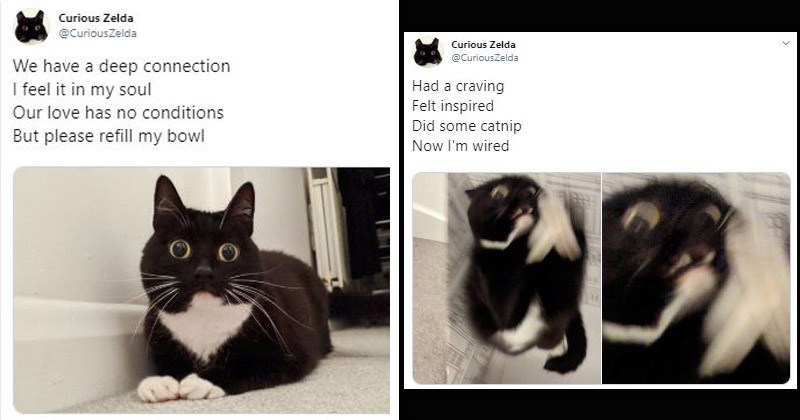Viewport: 800px width, 420px height.
Task: Open the blurry full-body cat photo
Action: pyautogui.click(x=505, y=278)
